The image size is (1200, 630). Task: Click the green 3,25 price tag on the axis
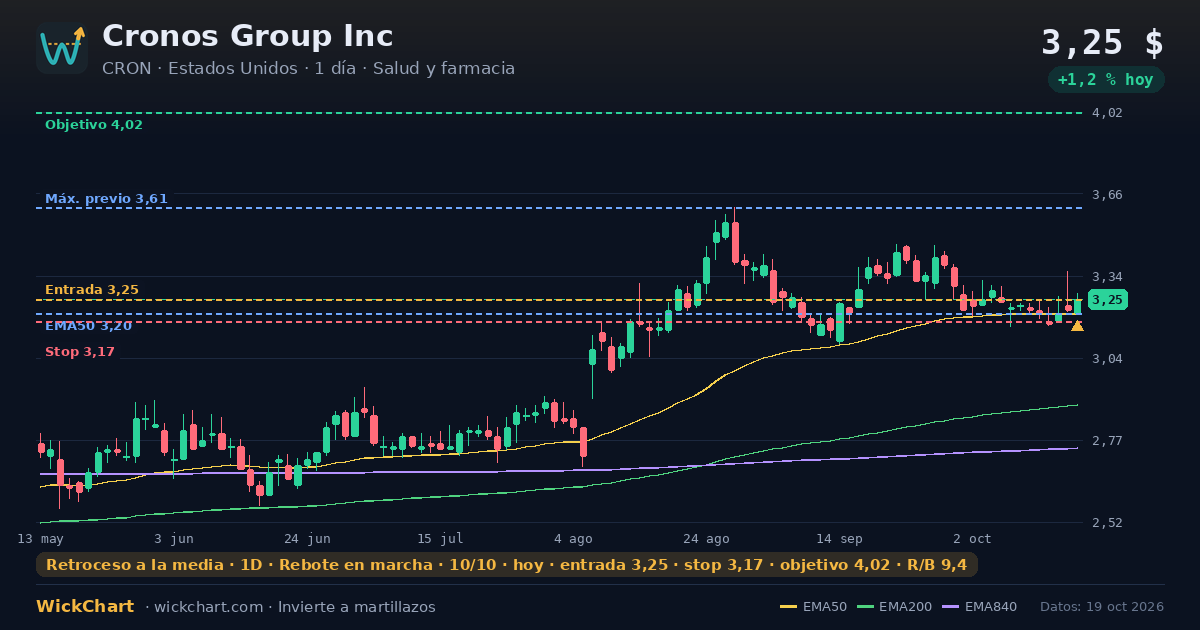[1108, 300]
